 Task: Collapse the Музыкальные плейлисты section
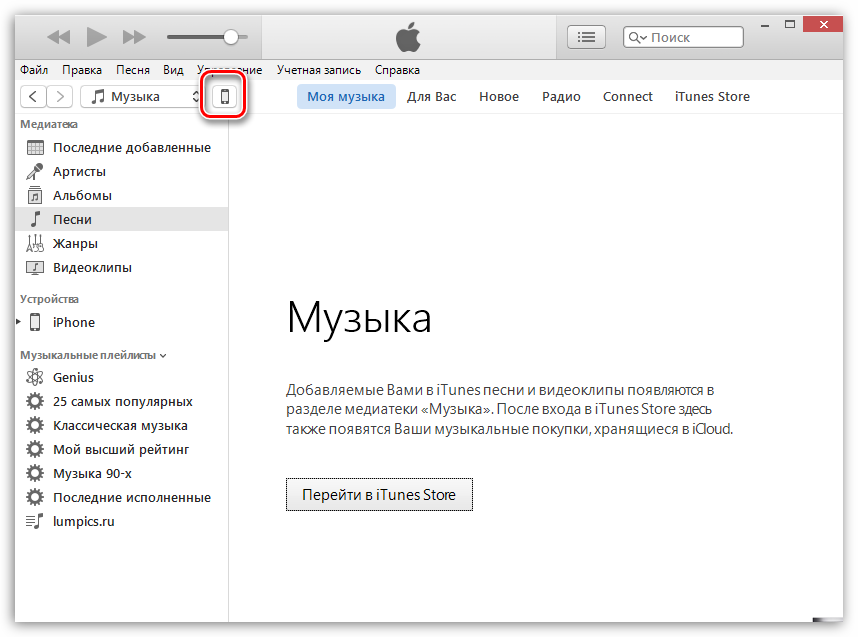163,355
